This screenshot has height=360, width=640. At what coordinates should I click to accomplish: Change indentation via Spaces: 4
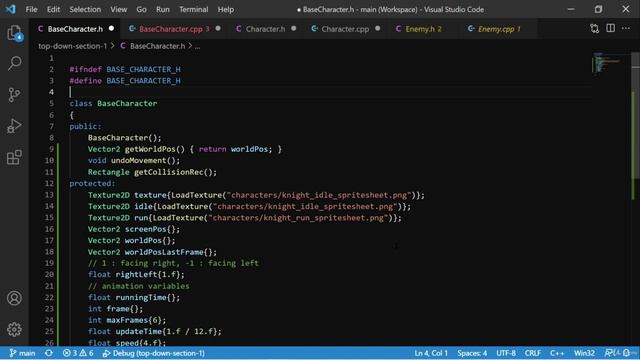(x=472, y=353)
